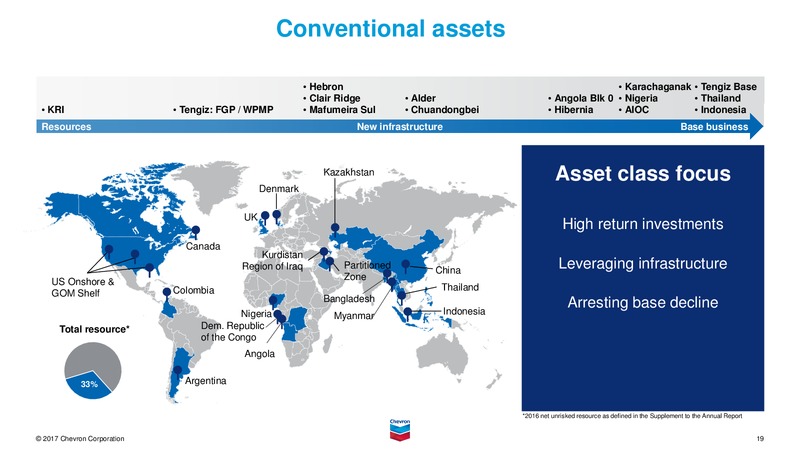Click the 'Mafumeira Sul' bullet
Viewport: 800px width, 450px height.
(x=339, y=110)
